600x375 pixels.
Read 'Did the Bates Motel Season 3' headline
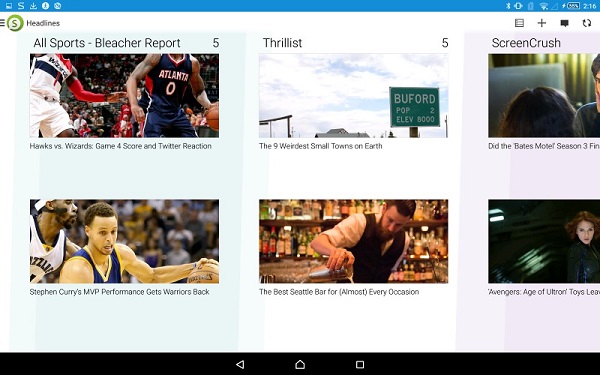[544, 146]
